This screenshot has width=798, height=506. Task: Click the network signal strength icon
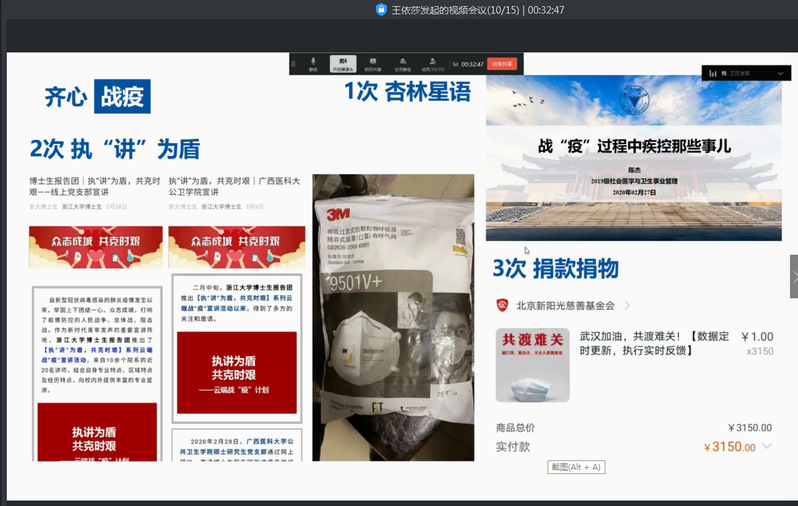tap(454, 63)
